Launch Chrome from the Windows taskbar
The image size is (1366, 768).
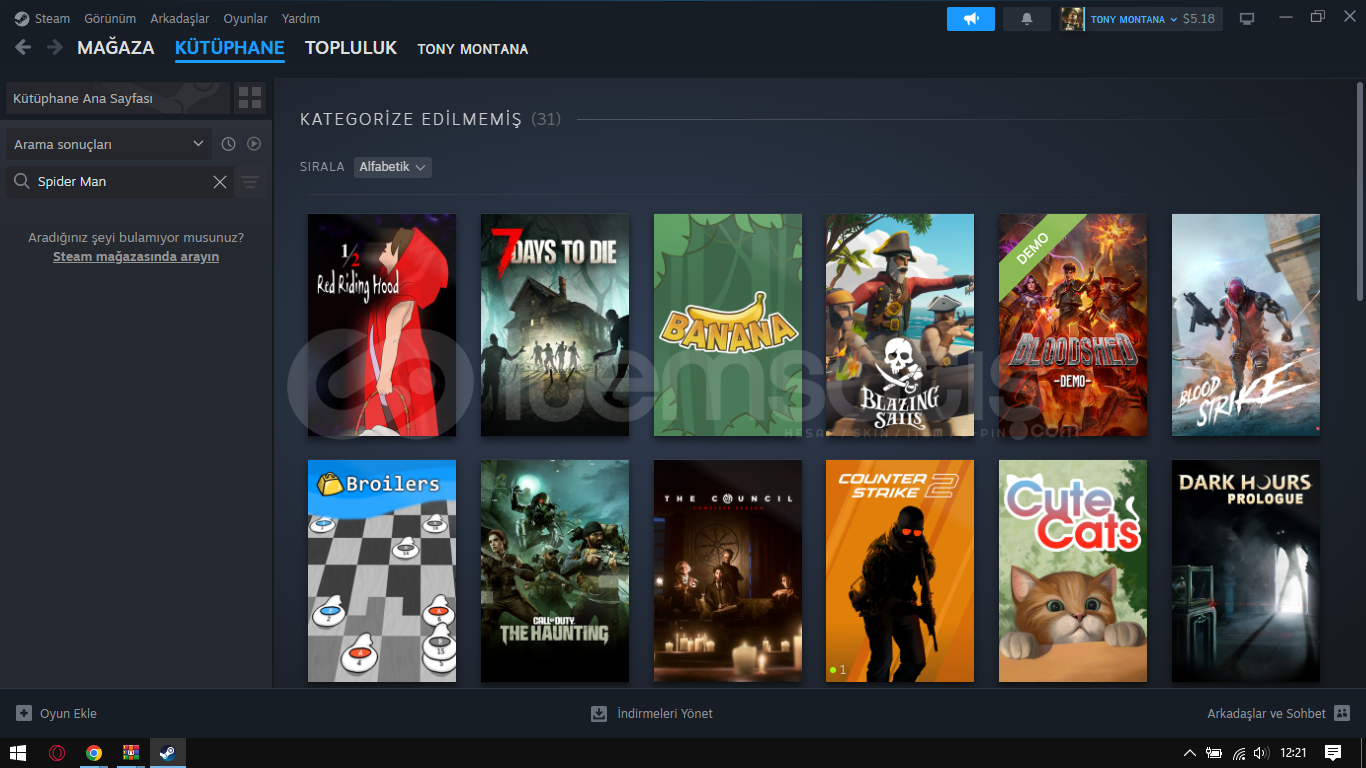point(94,753)
